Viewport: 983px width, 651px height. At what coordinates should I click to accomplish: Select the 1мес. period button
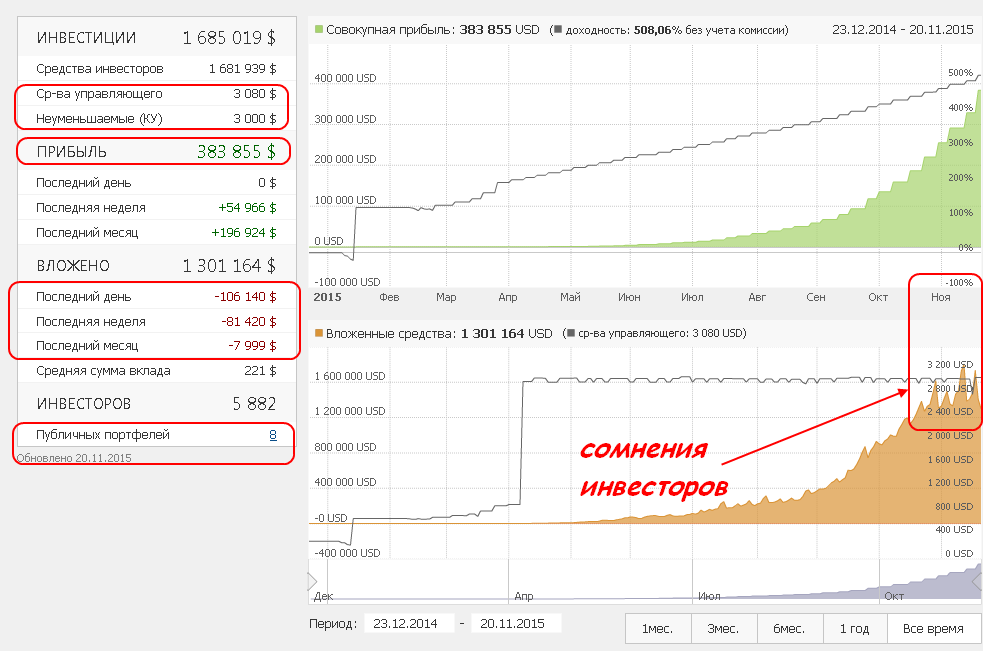pyautogui.click(x=658, y=628)
